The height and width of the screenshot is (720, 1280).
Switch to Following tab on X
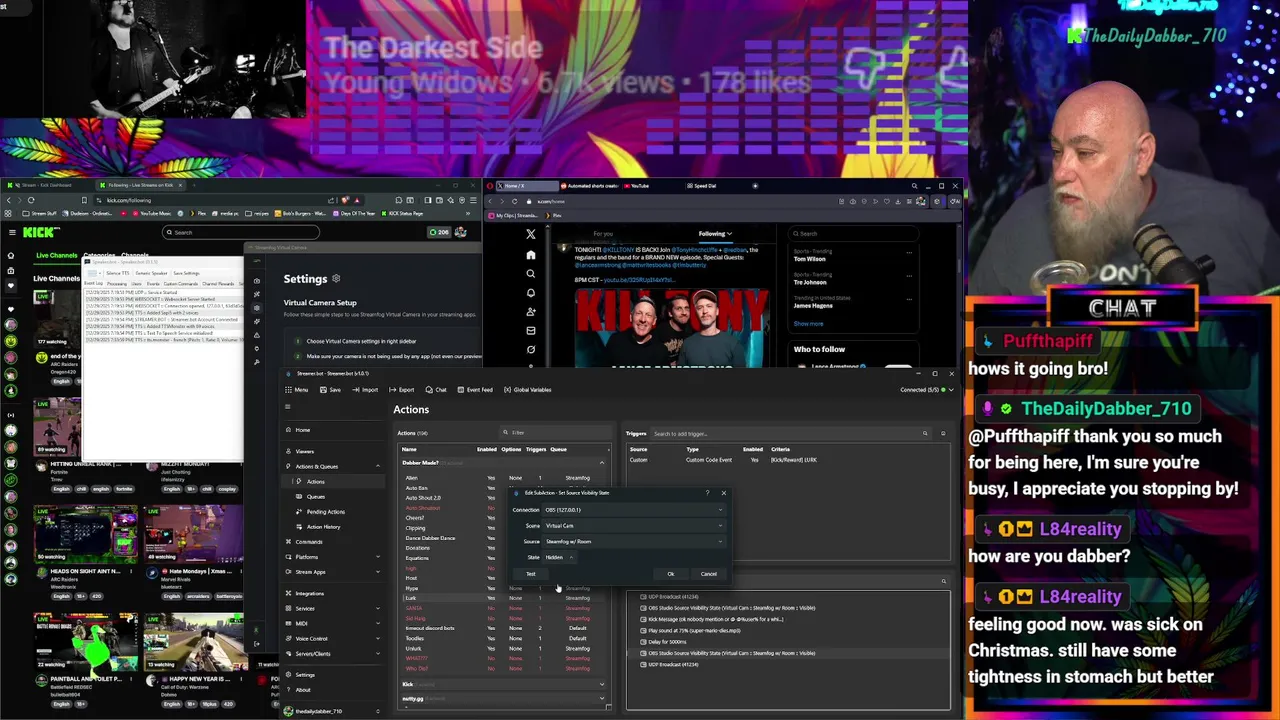click(x=715, y=234)
